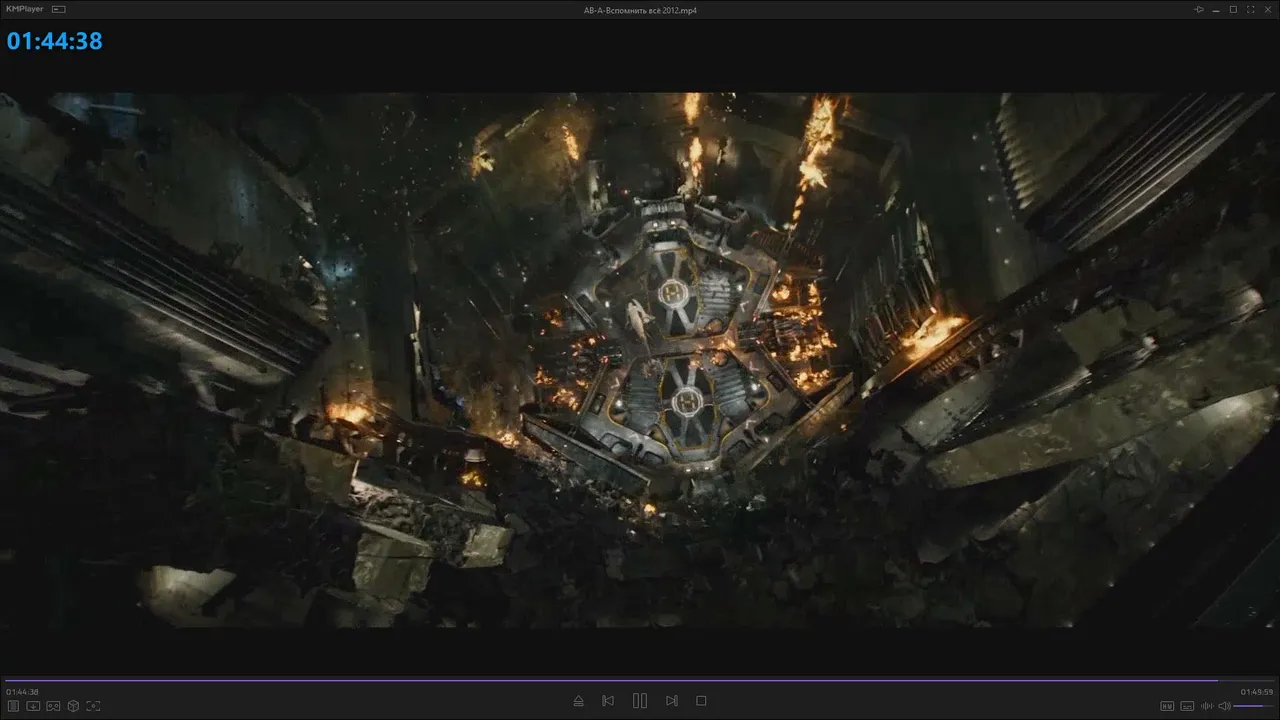This screenshot has width=1280, height=720.
Task: Skip to the next track
Action: point(672,701)
